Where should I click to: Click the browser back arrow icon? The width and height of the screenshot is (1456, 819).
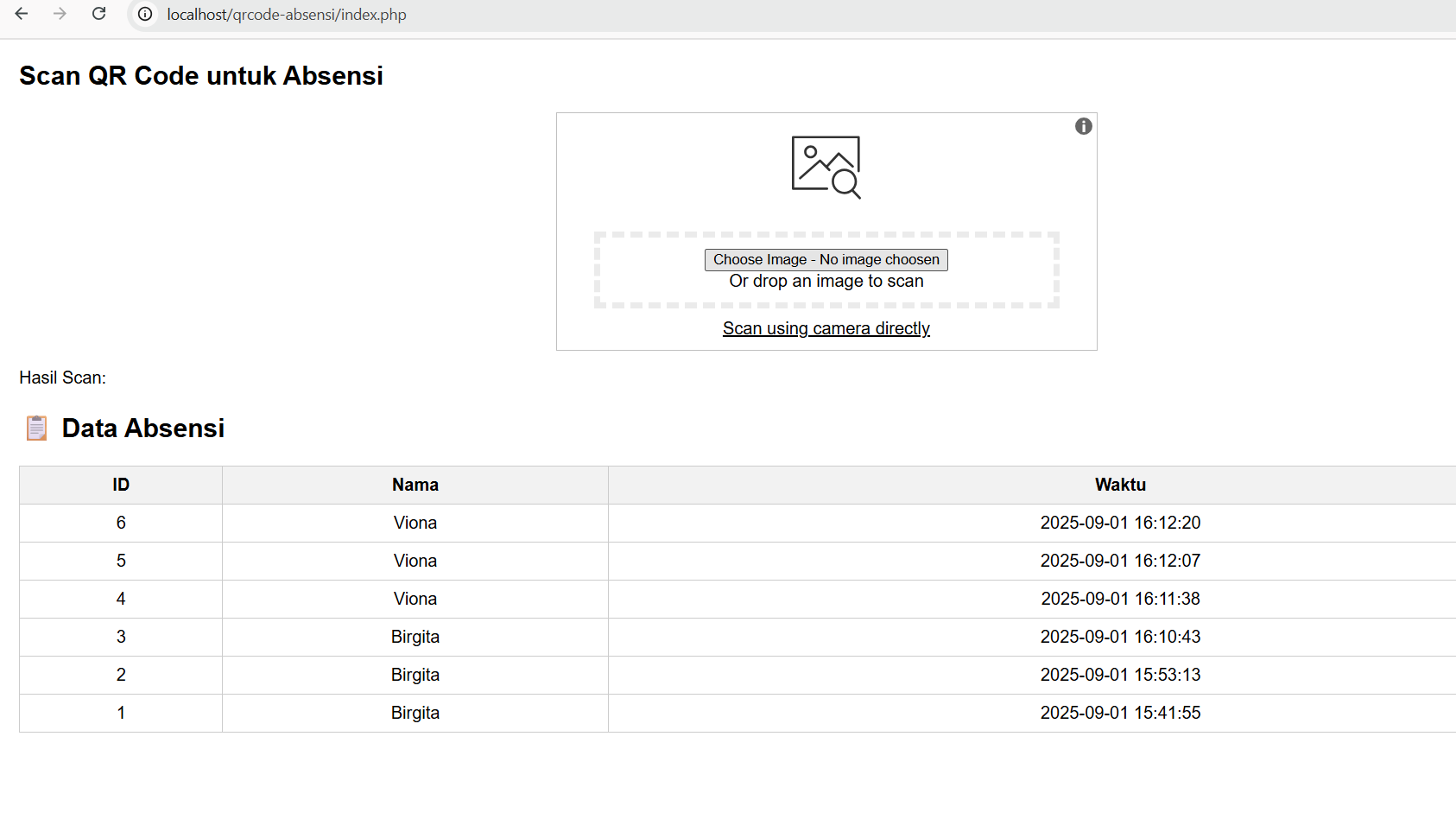[x=22, y=14]
